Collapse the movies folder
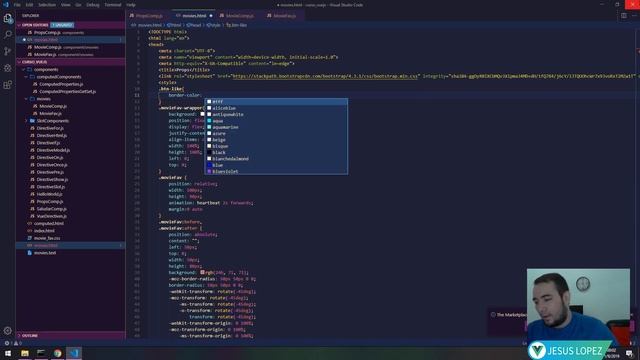 click(43, 99)
